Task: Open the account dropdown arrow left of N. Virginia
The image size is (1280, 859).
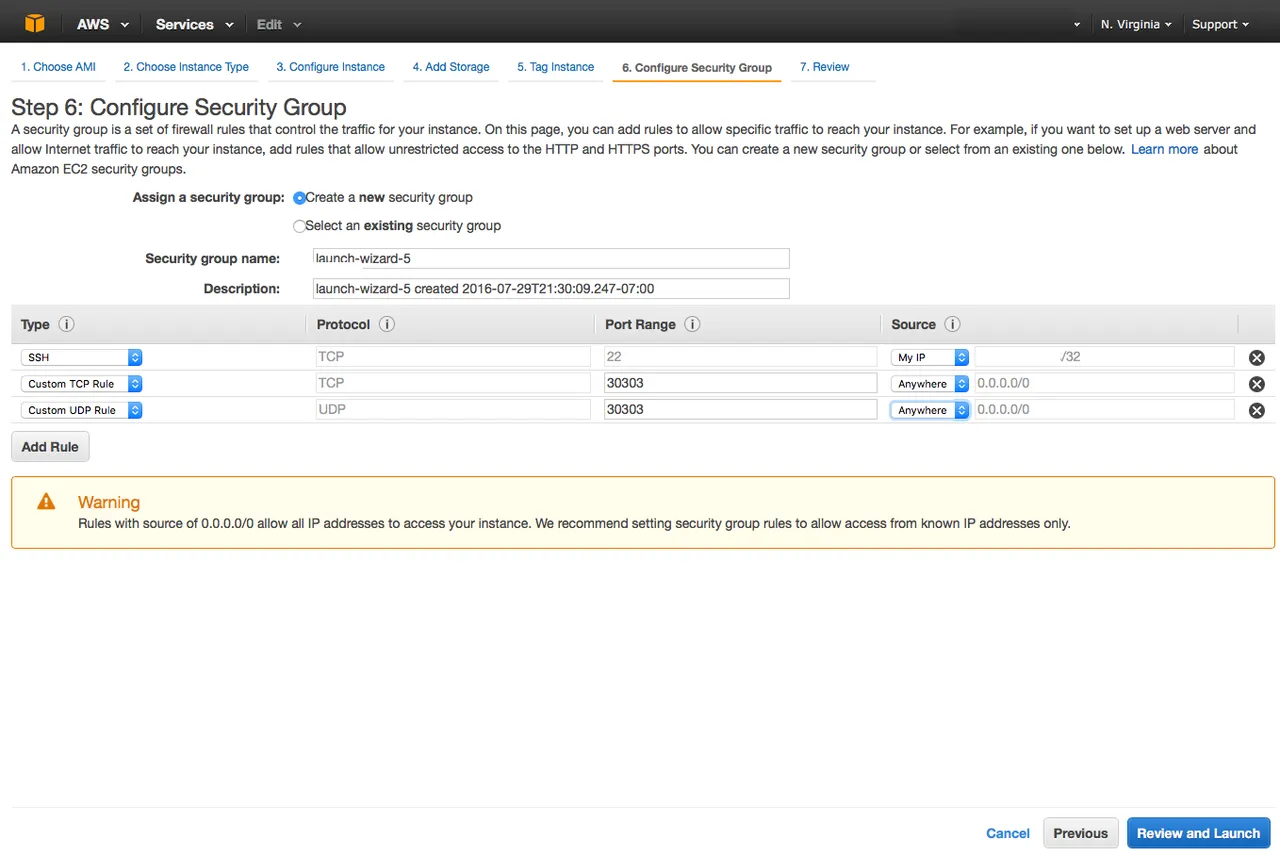Action: [x=1077, y=24]
